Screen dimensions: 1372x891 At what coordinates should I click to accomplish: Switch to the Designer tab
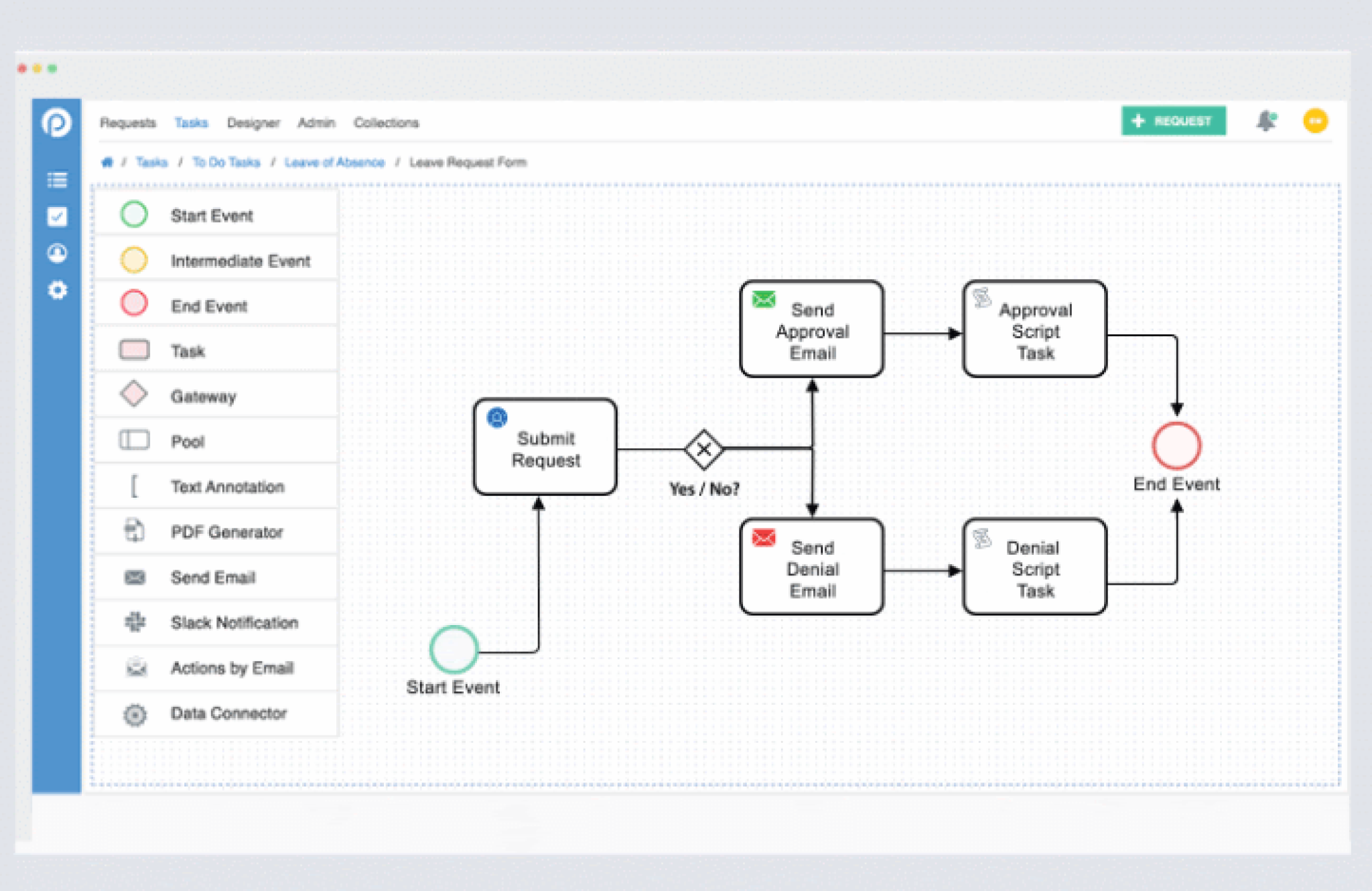[x=254, y=123]
